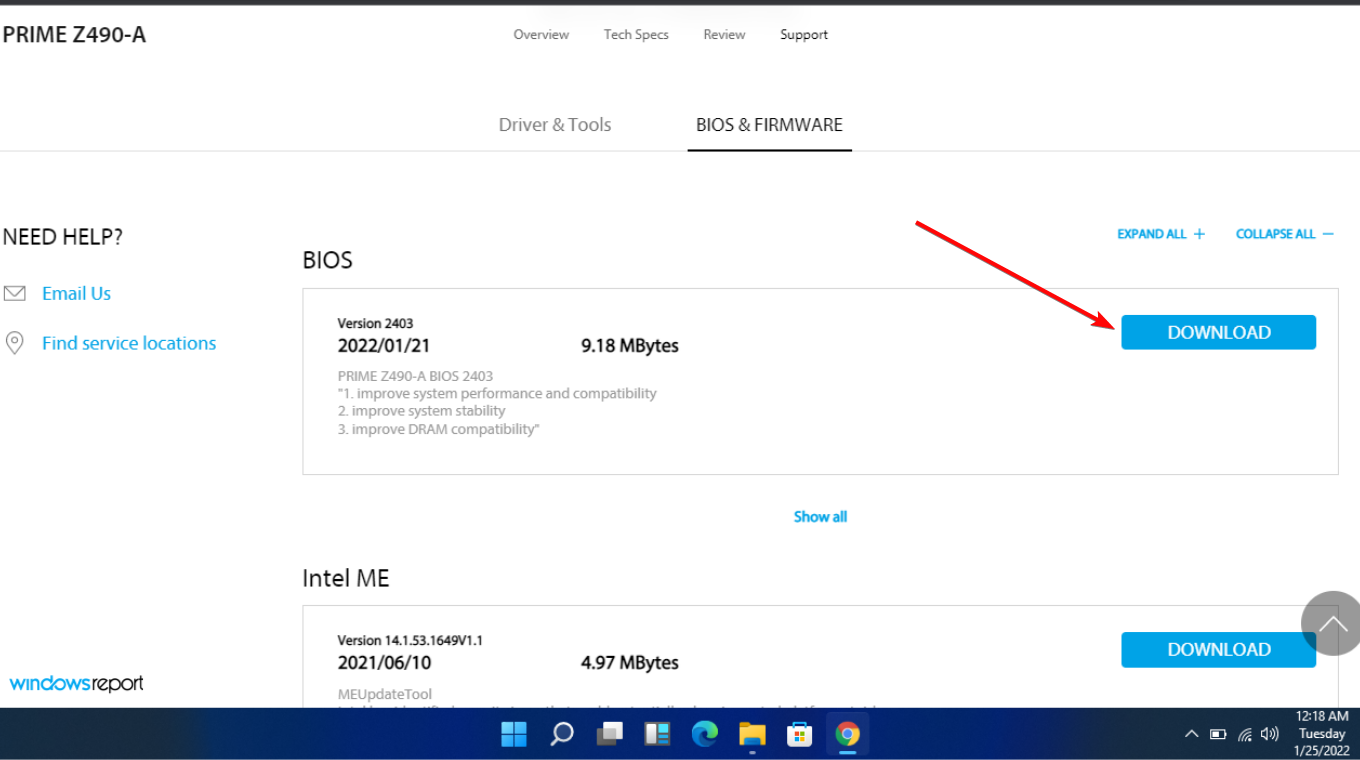Viewport: 1360px width, 760px height.
Task: Open the Windows Start menu
Action: click(514, 735)
